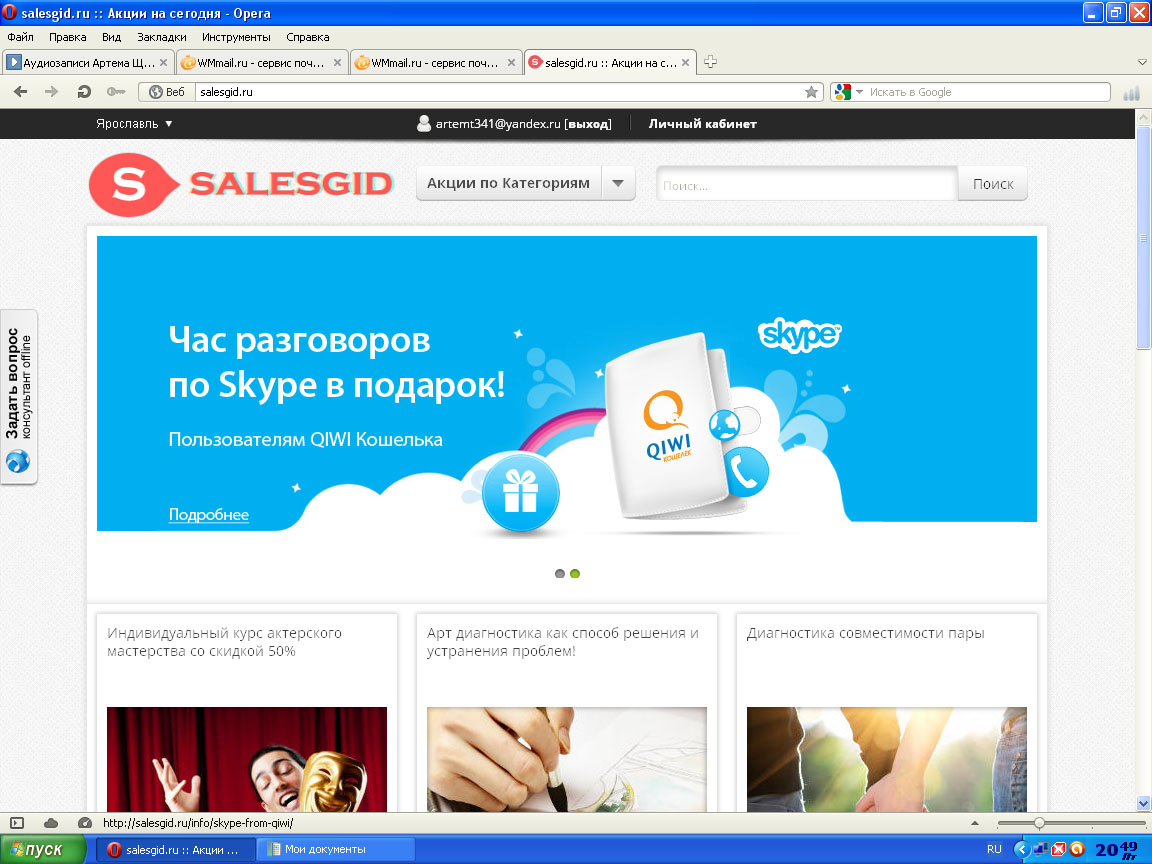Reload the page with the refresh icon
The height and width of the screenshot is (864, 1152).
[84, 92]
